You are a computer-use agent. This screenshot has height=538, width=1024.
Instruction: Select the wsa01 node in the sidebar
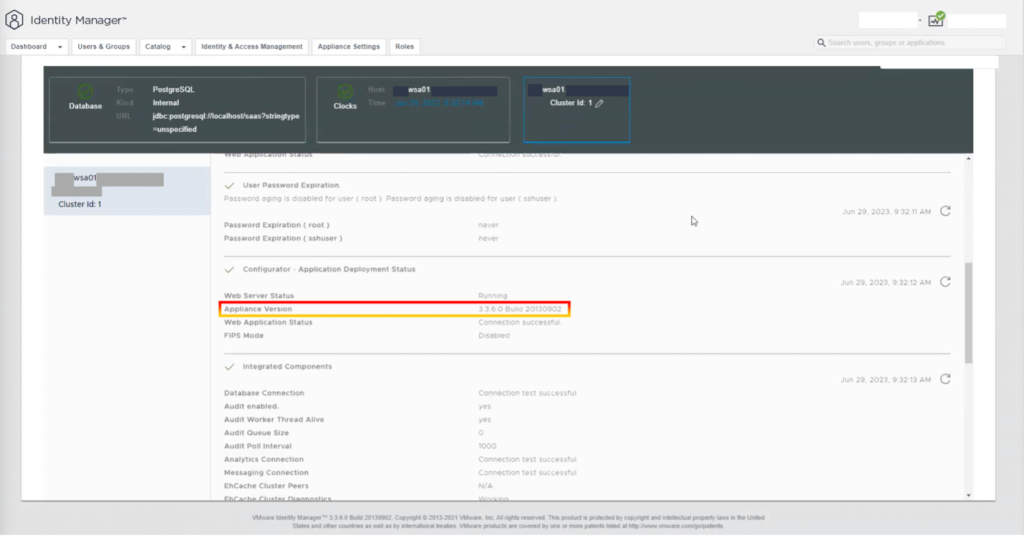(127, 191)
